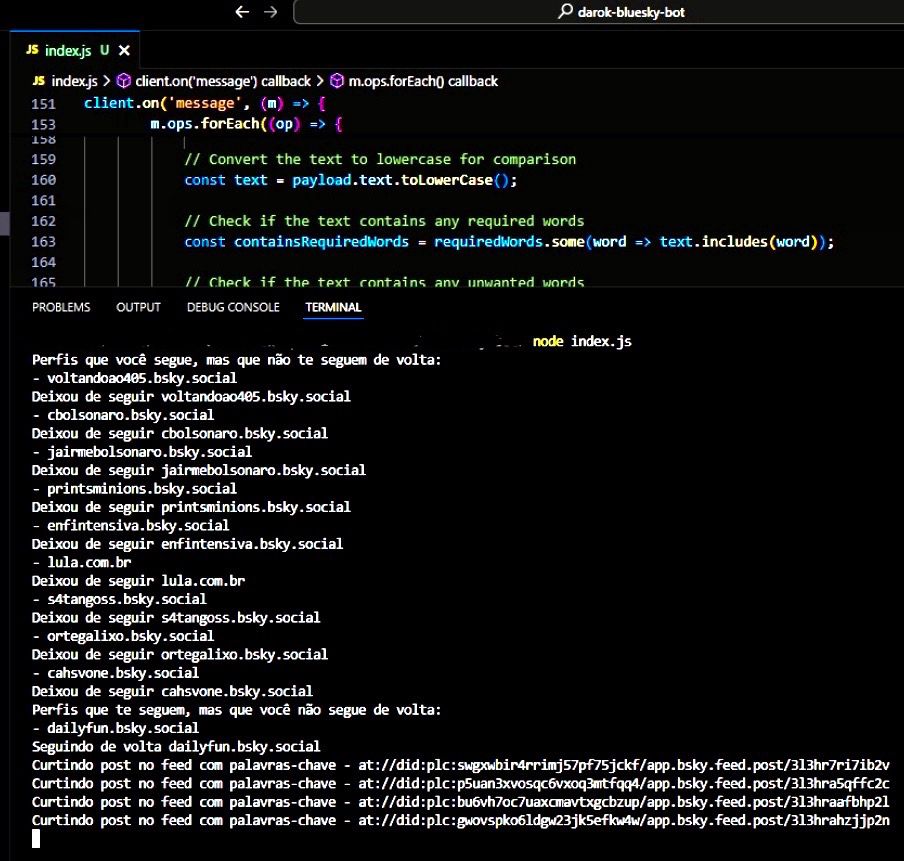Viewport: 904px width, 861px height.
Task: Expand the chevron before m.ops.forEach breadcrumb
Action: (320, 81)
